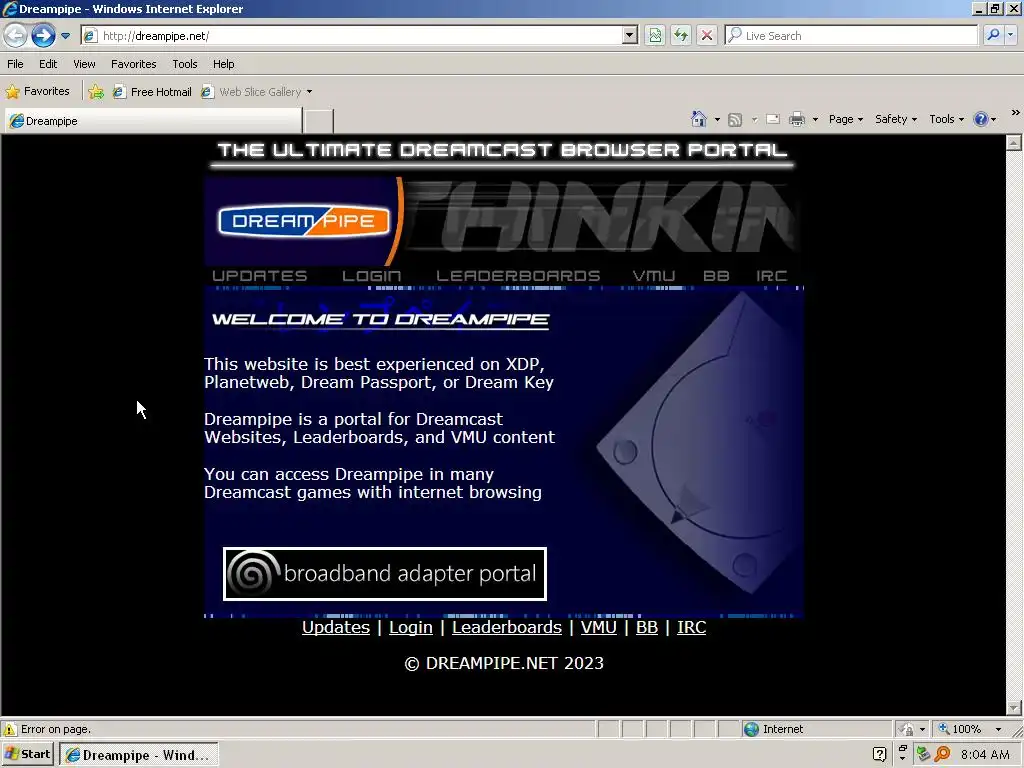1024x768 pixels.
Task: Click the network connection tray icon
Action: 923,755
